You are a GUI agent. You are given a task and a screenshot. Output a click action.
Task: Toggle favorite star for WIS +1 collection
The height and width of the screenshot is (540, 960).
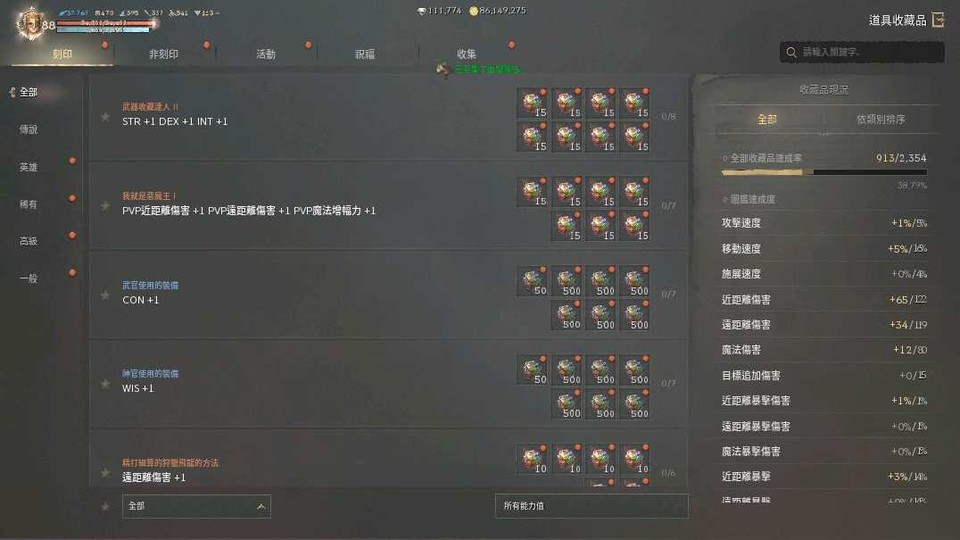point(105,384)
